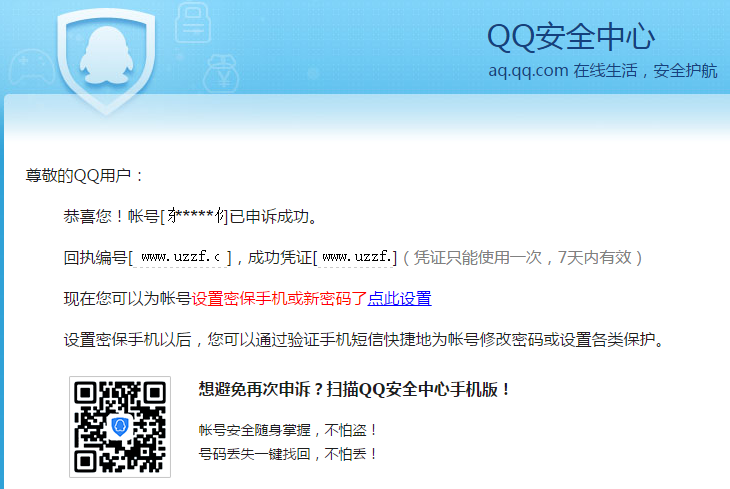Select the 回执编号 receipt number field

pos(181,257)
